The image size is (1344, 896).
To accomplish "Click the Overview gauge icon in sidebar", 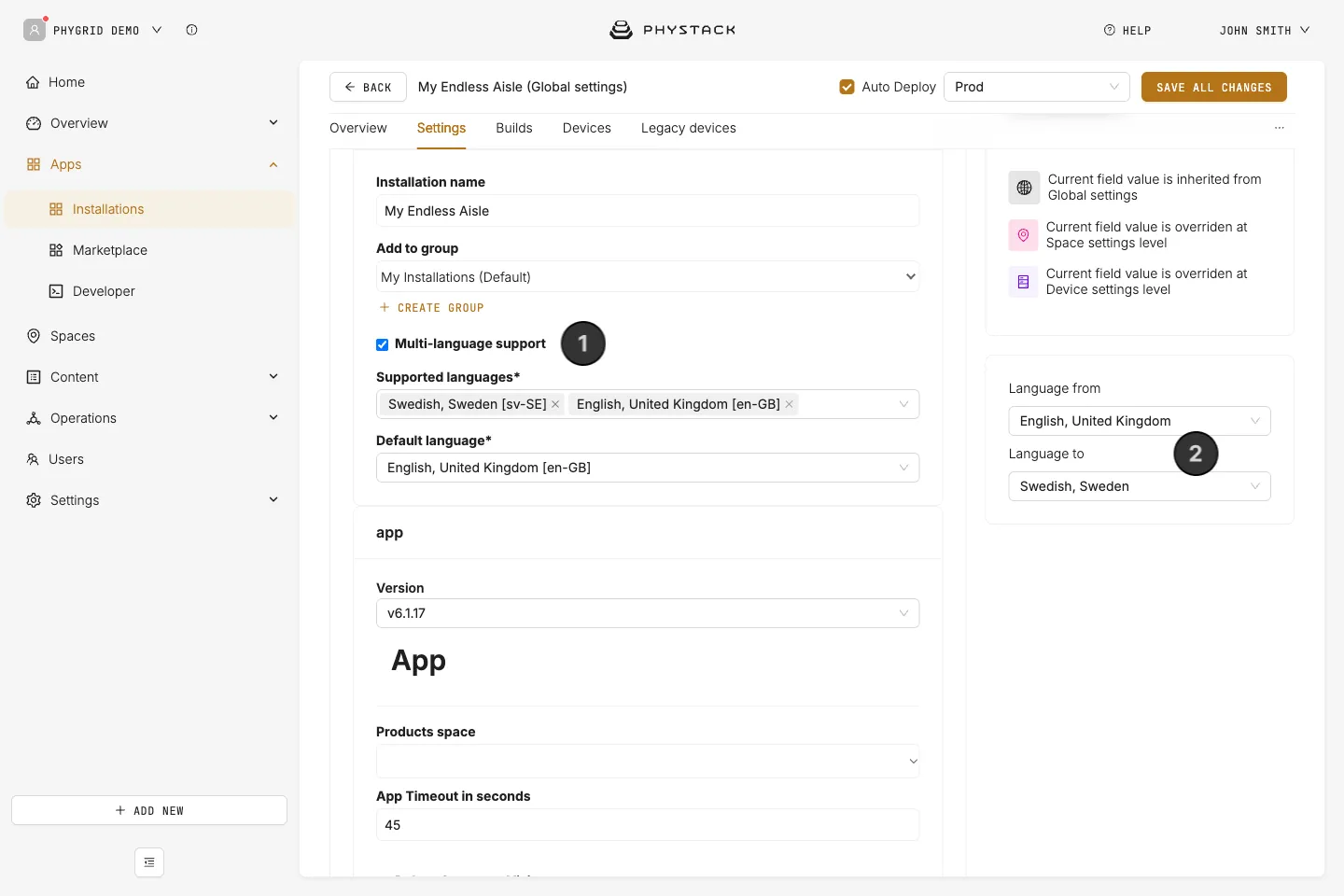I will tap(34, 123).
